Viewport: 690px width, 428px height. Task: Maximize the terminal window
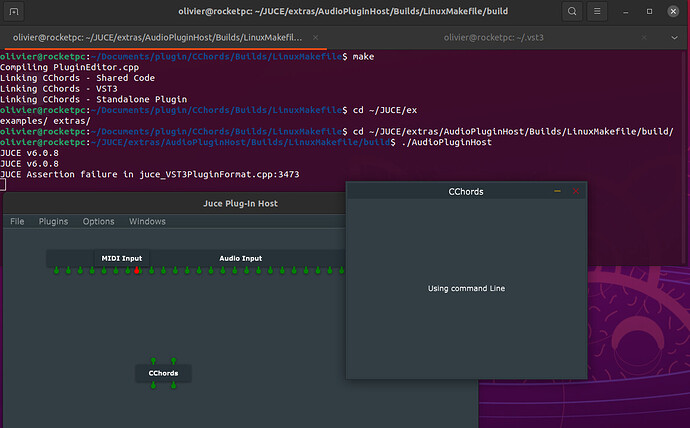point(650,12)
